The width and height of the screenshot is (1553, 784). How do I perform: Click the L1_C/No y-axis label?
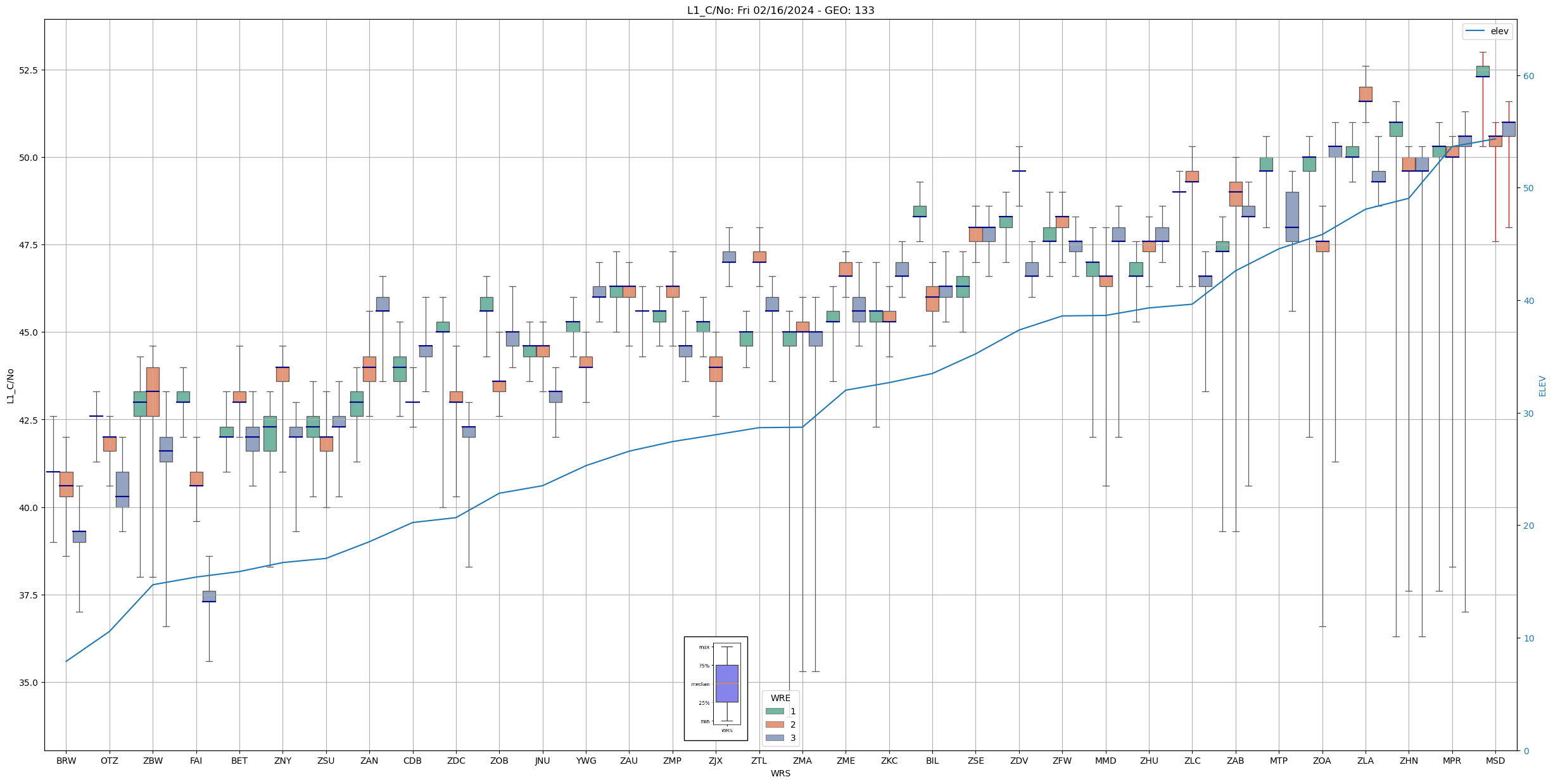[10, 385]
